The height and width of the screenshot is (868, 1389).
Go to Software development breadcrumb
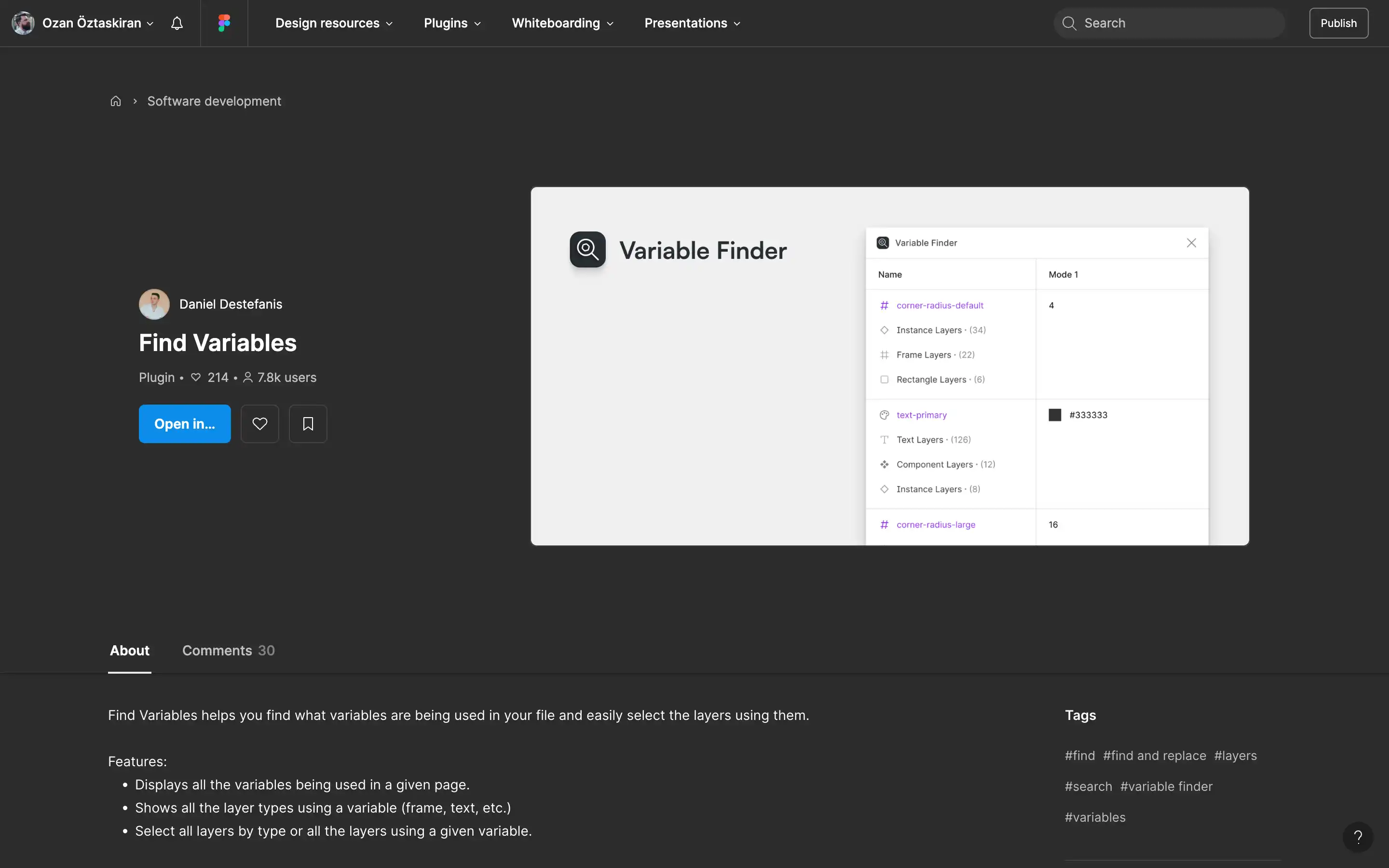coord(214,101)
